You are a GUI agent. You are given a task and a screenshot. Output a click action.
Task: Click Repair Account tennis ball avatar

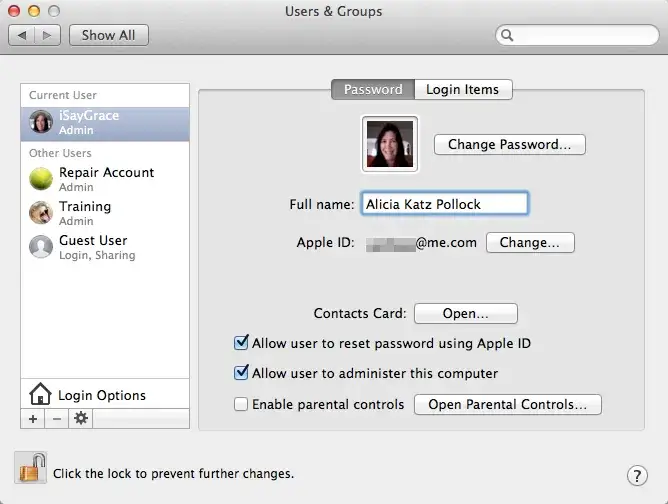(x=41, y=179)
